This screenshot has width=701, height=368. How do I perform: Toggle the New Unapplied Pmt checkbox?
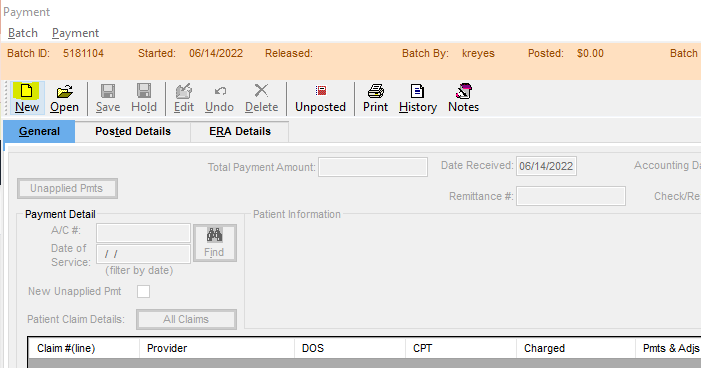[x=144, y=292]
